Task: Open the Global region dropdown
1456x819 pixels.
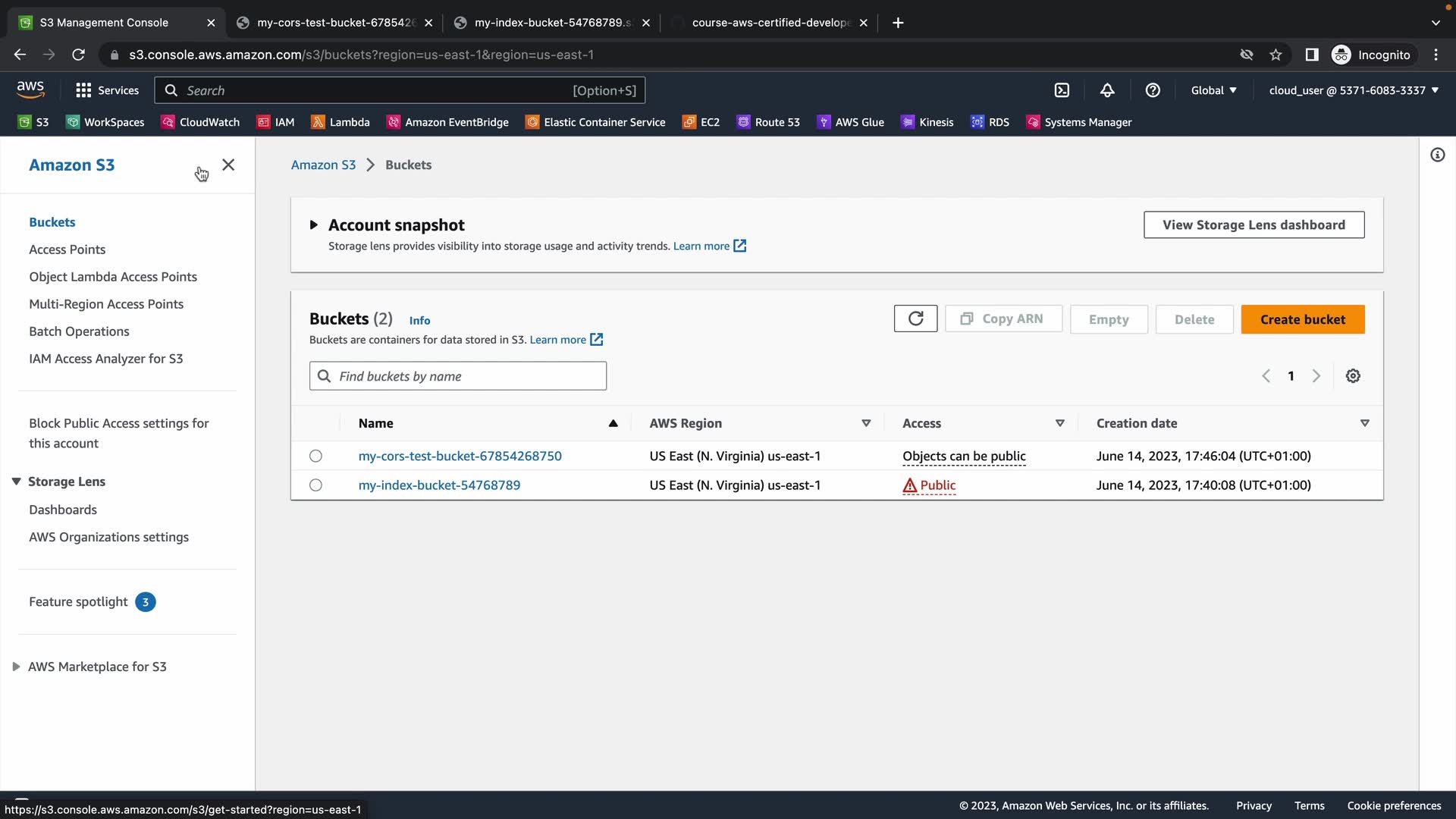Action: pyautogui.click(x=1213, y=90)
